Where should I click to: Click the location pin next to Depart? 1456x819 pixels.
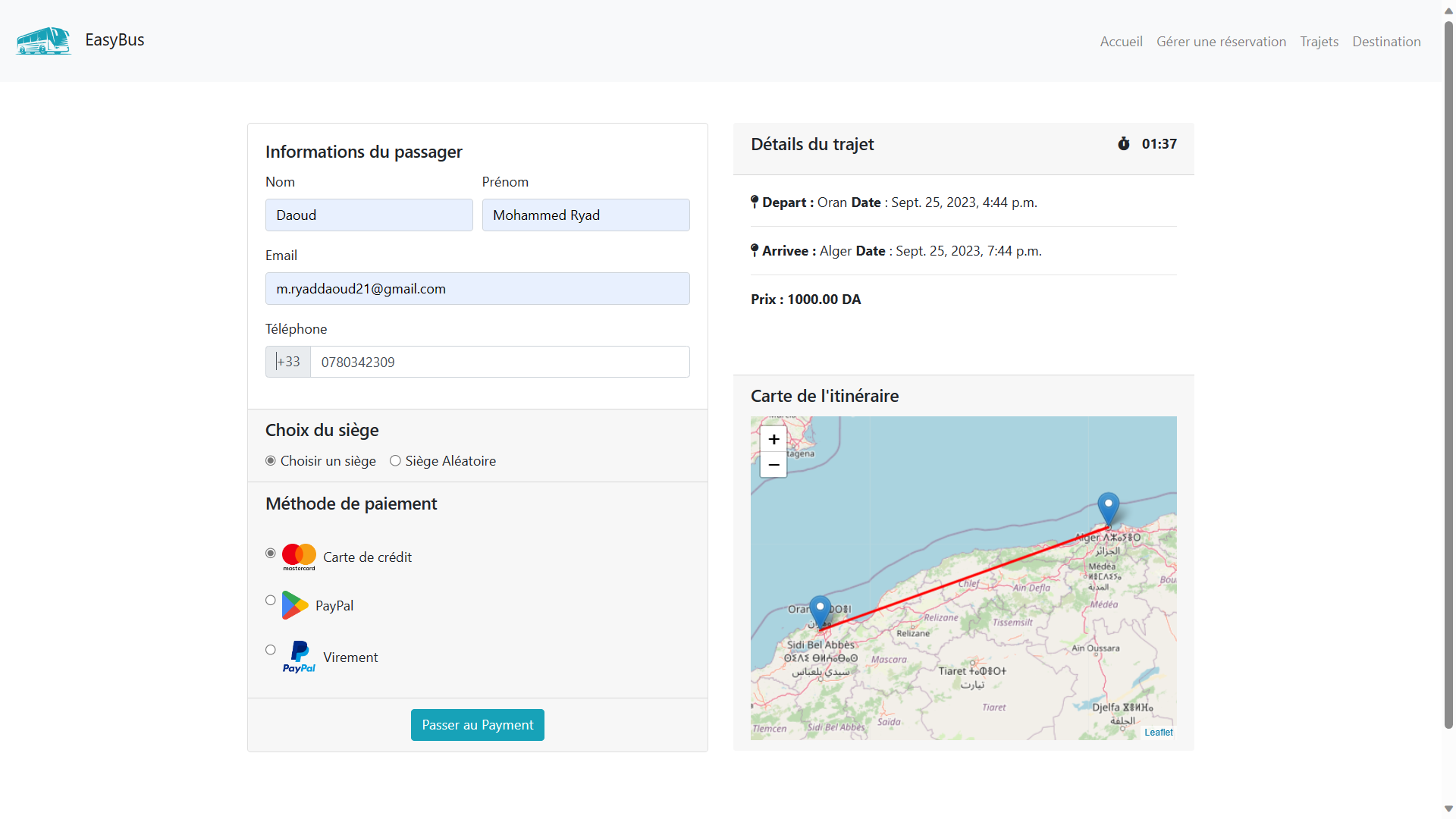(755, 201)
